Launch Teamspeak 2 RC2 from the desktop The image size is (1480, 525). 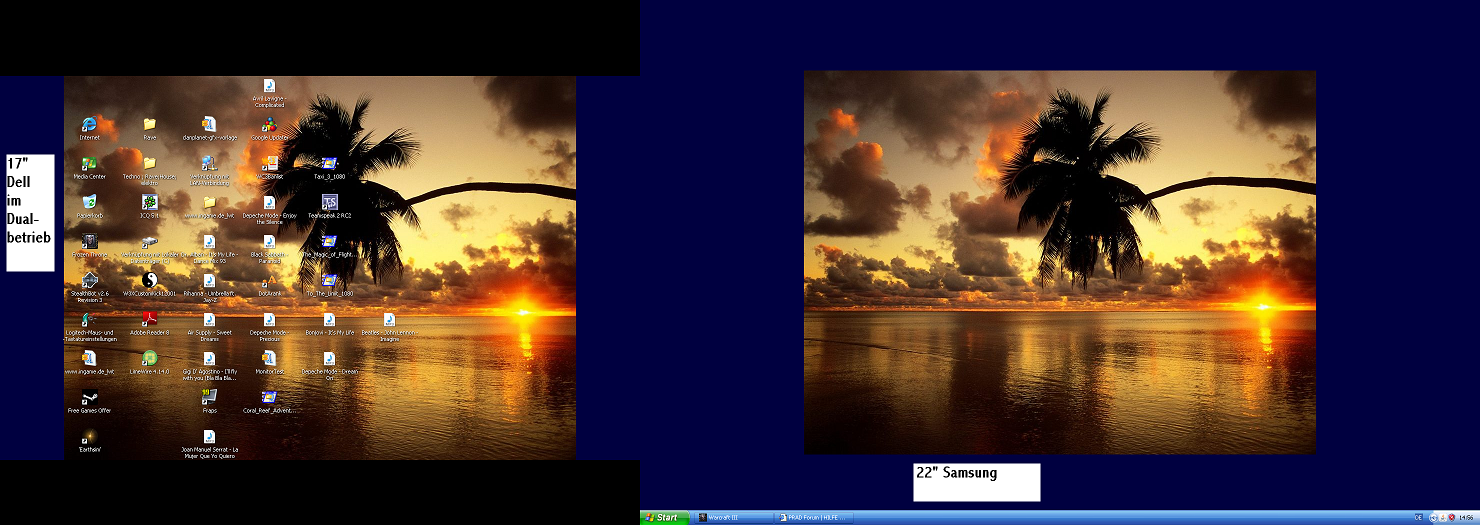(x=329, y=203)
